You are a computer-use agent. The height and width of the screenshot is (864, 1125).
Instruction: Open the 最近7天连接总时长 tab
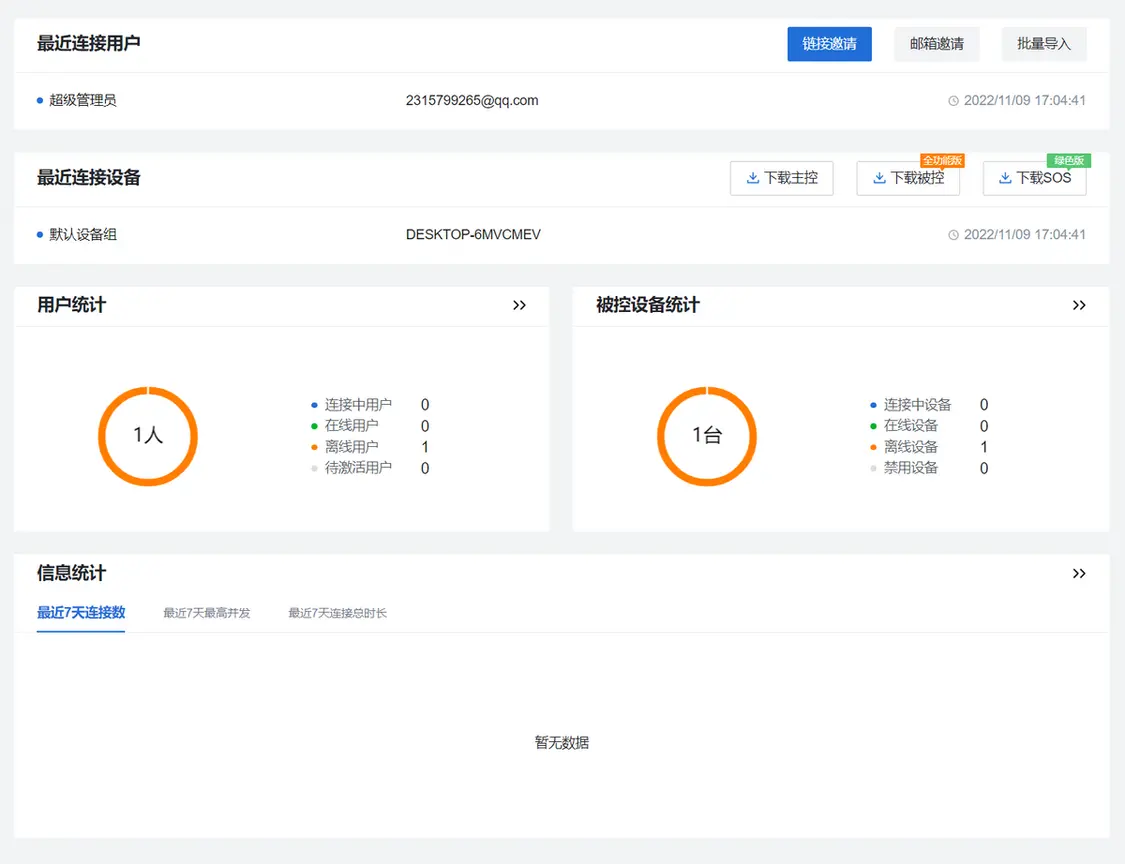coord(337,613)
